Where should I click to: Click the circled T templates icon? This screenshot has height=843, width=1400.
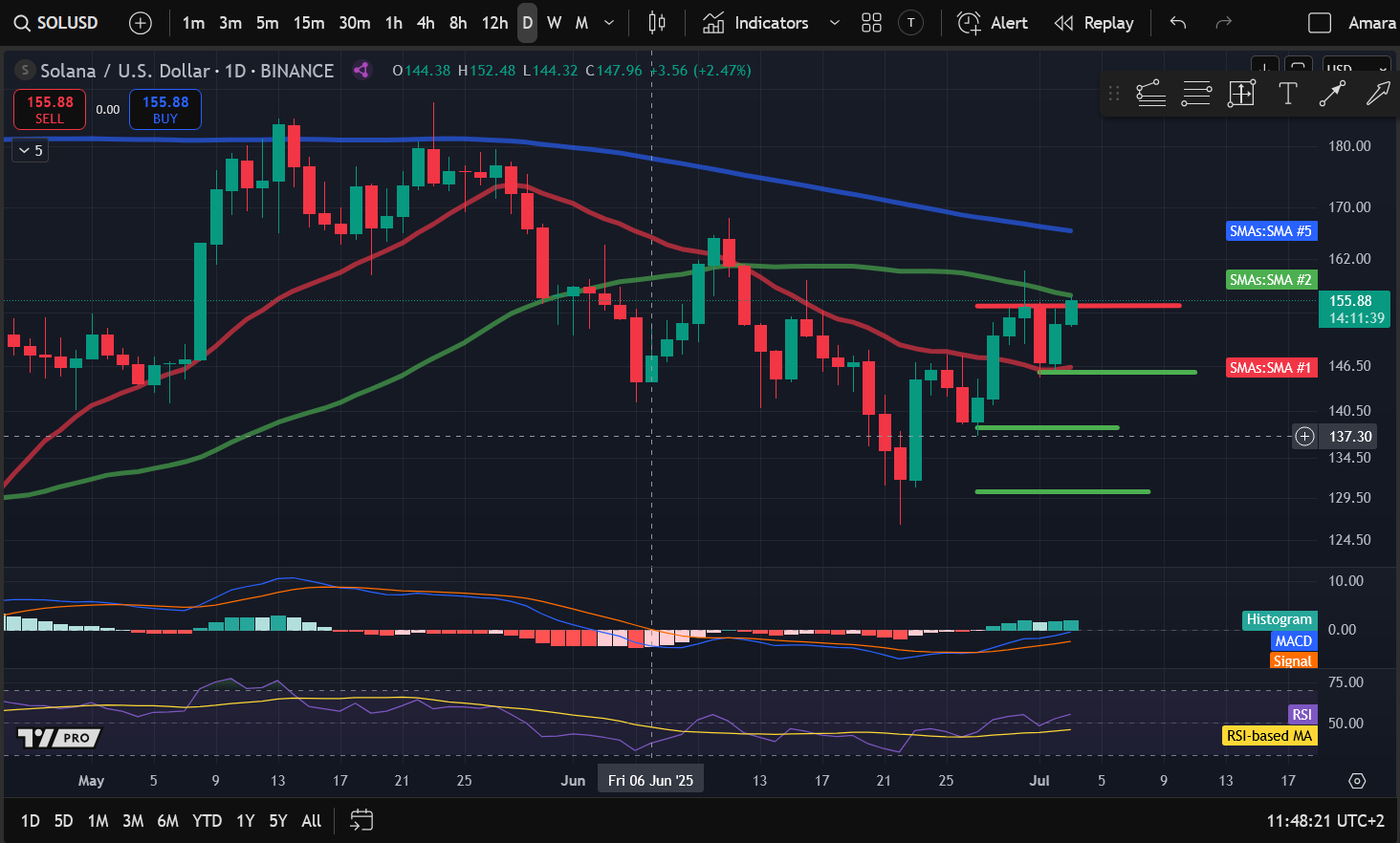[911, 23]
